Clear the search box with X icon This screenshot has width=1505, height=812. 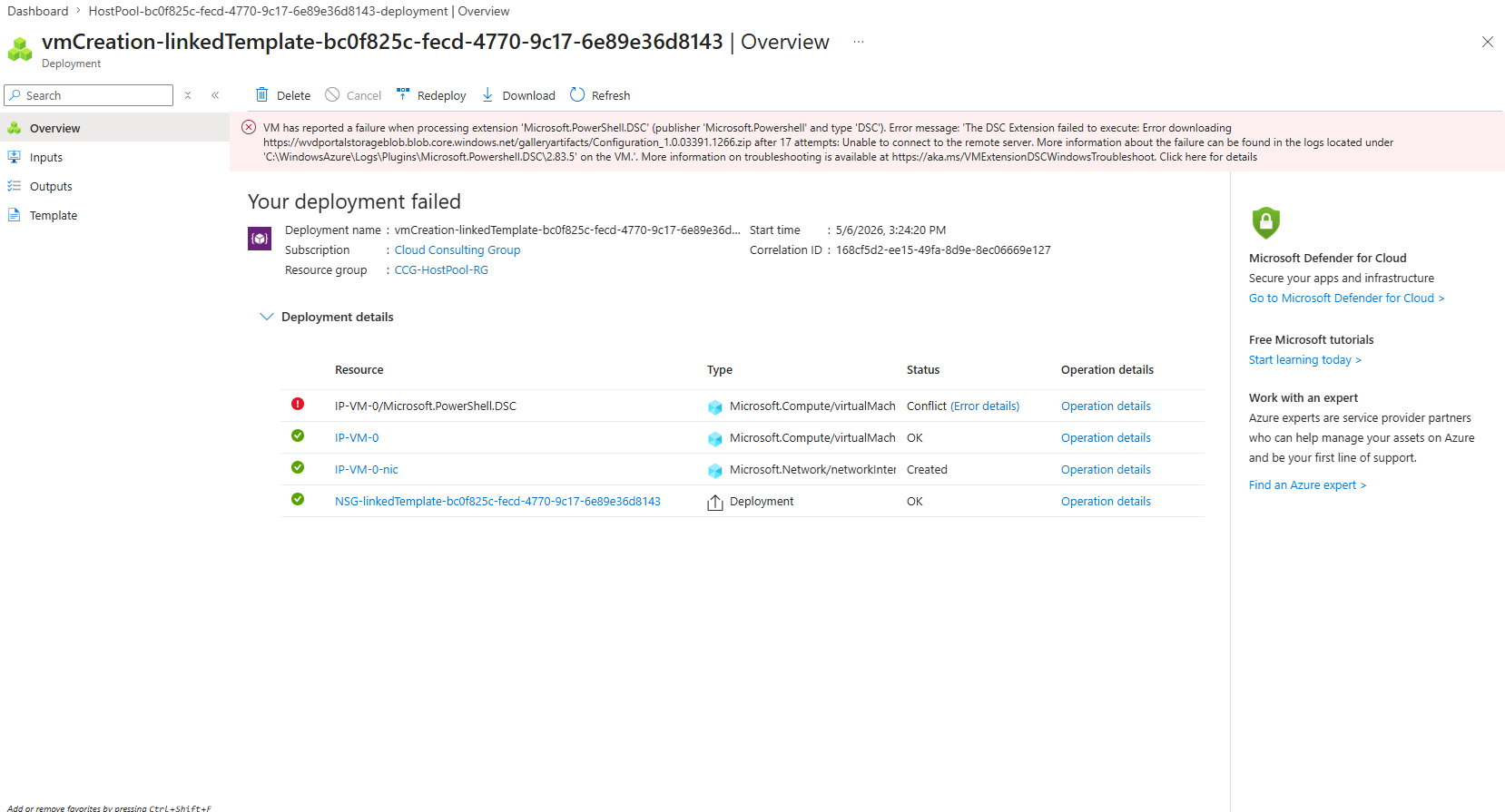(x=188, y=95)
